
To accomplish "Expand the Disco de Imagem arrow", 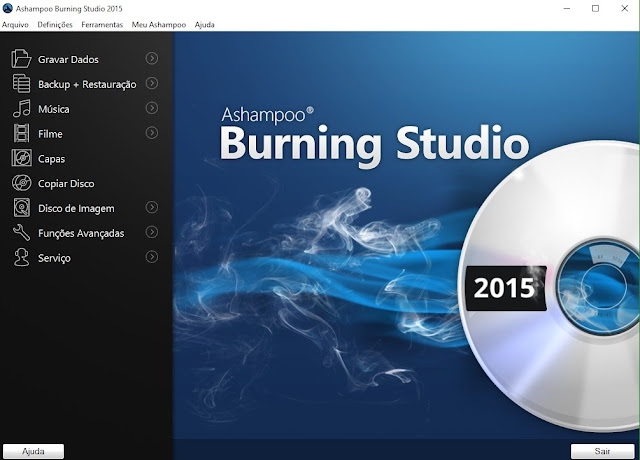I will pyautogui.click(x=152, y=207).
